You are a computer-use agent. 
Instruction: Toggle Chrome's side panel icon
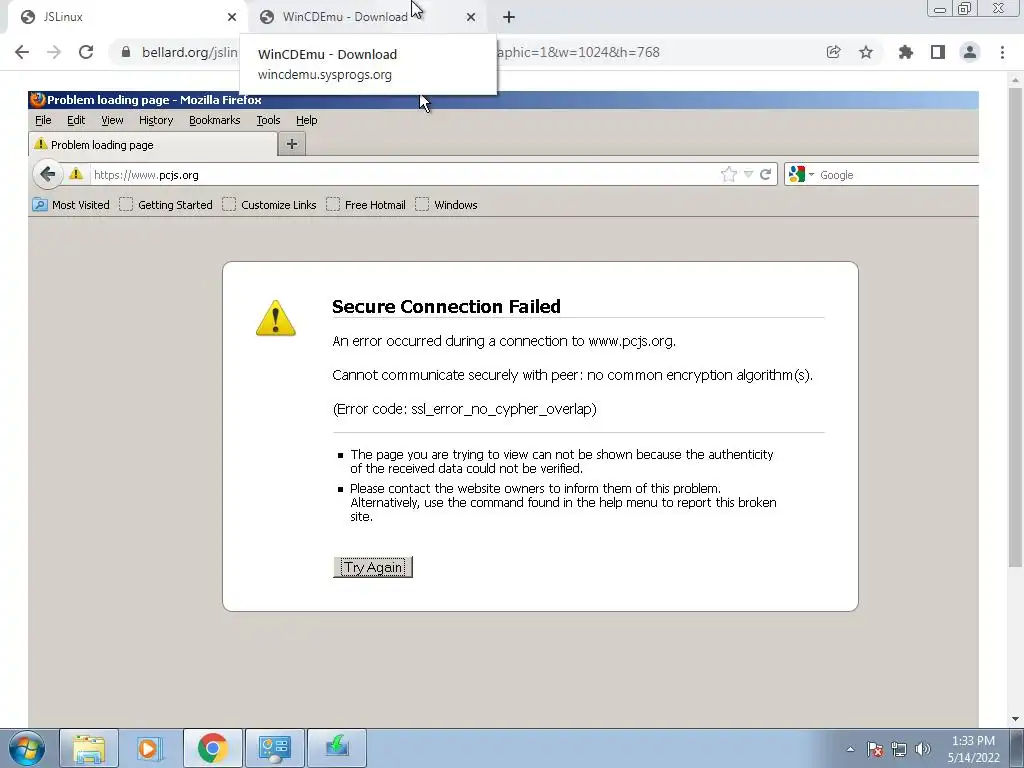(x=938, y=52)
